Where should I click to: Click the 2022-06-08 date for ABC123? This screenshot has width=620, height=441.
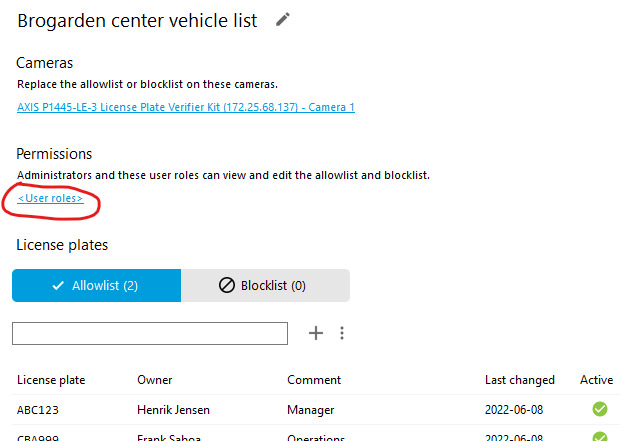tap(516, 410)
